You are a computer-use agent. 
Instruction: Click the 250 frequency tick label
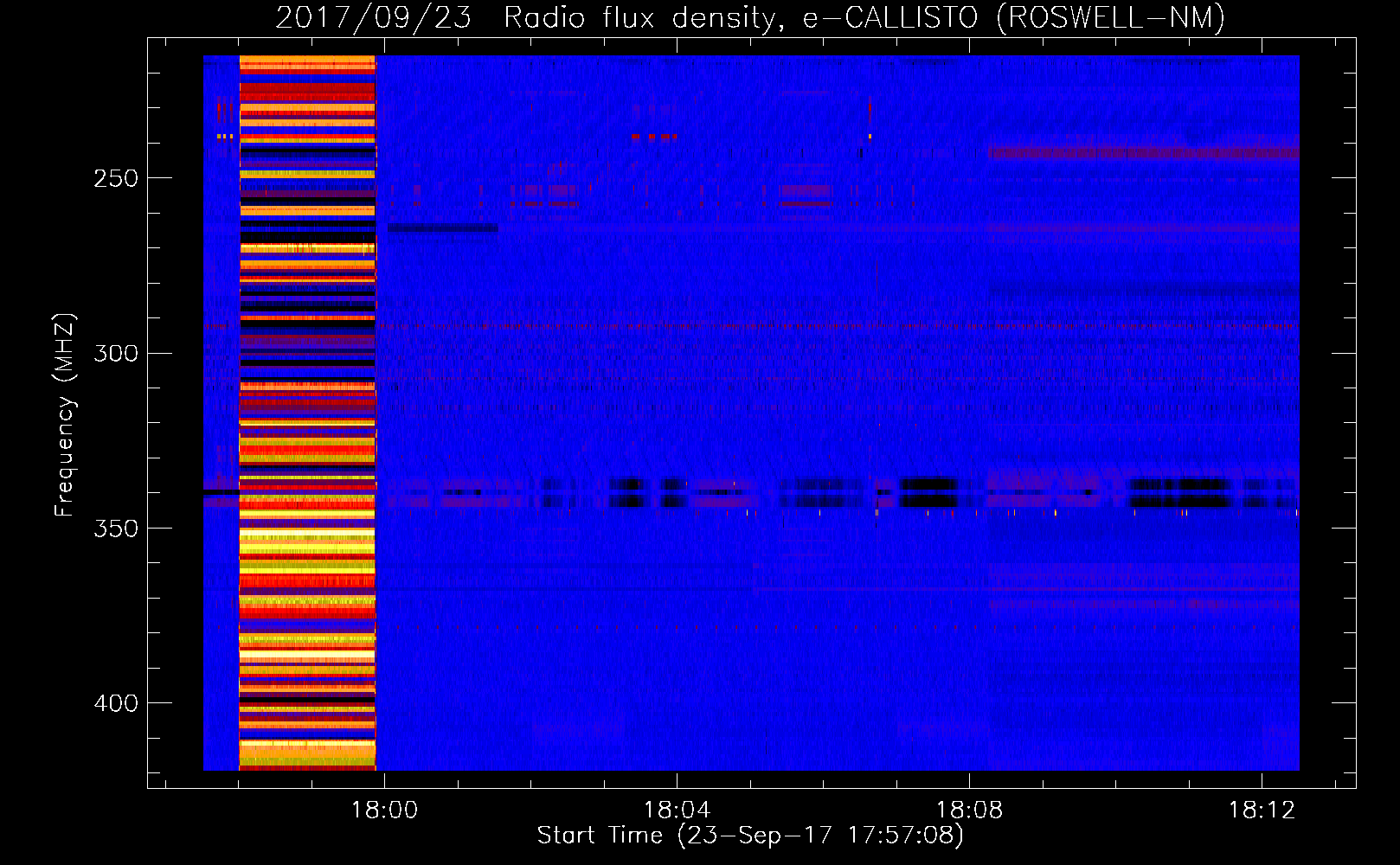[x=116, y=178]
